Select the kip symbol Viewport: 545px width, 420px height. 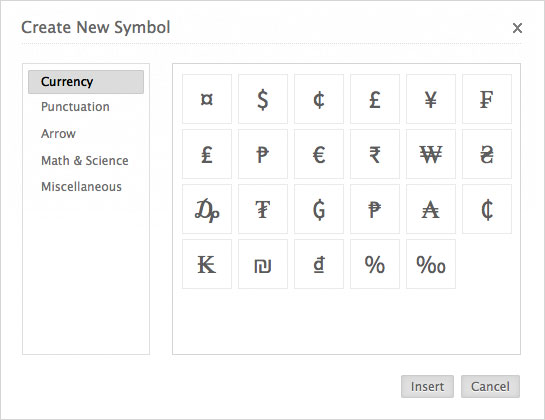[x=207, y=264]
